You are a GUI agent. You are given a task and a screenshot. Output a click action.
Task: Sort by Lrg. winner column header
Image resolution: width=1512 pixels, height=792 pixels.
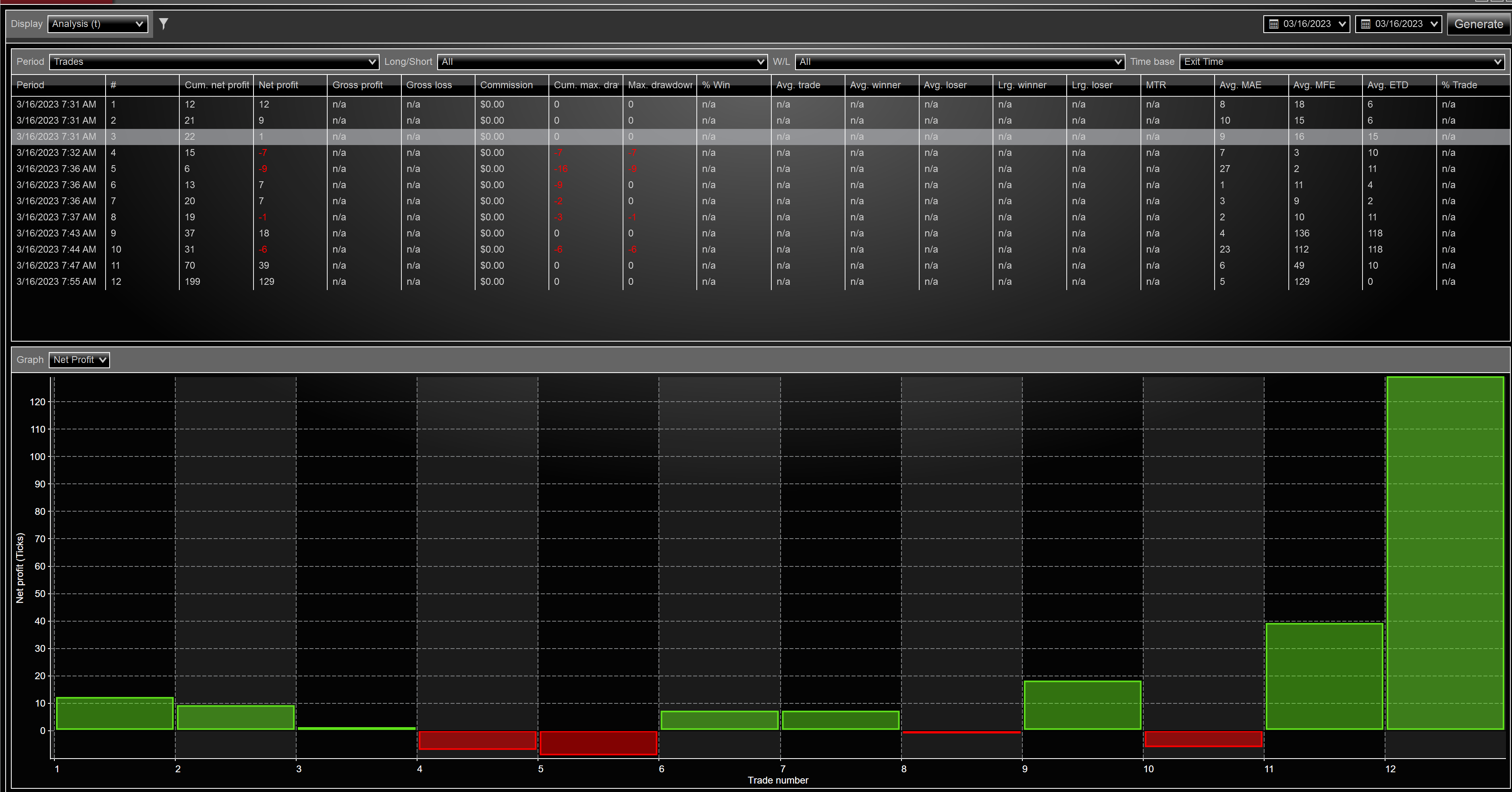[x=1030, y=85]
